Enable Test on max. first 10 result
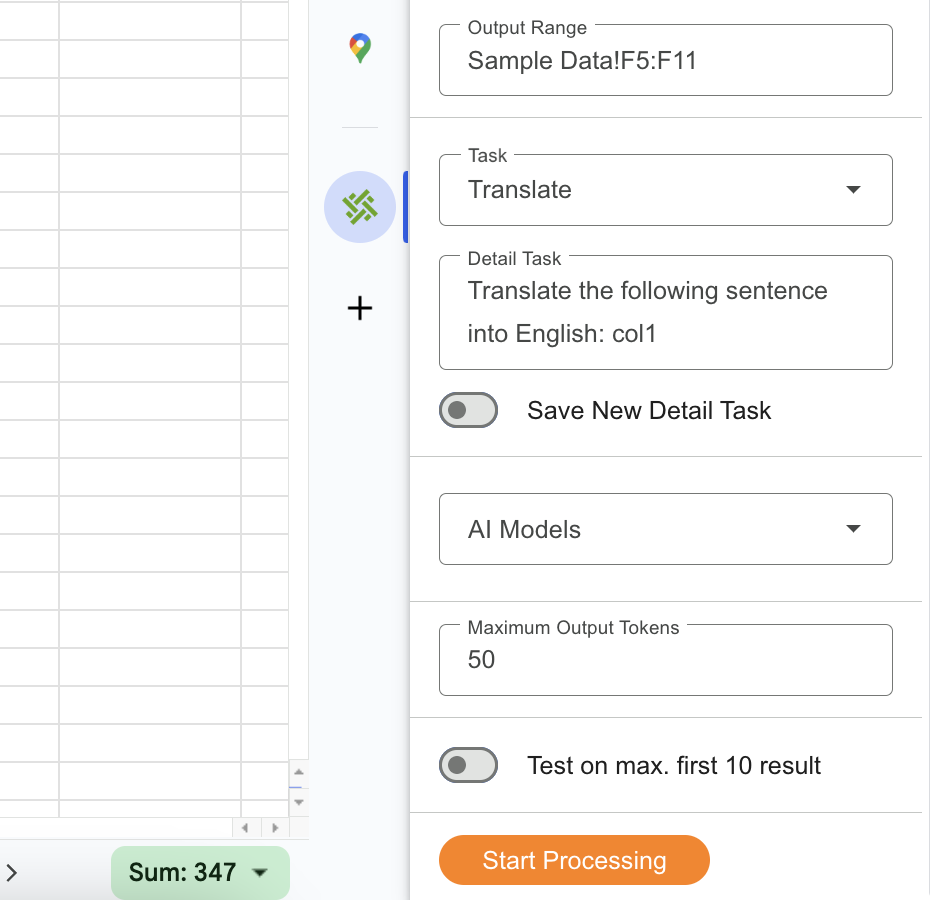Viewport: 930px width, 900px height. [468, 765]
